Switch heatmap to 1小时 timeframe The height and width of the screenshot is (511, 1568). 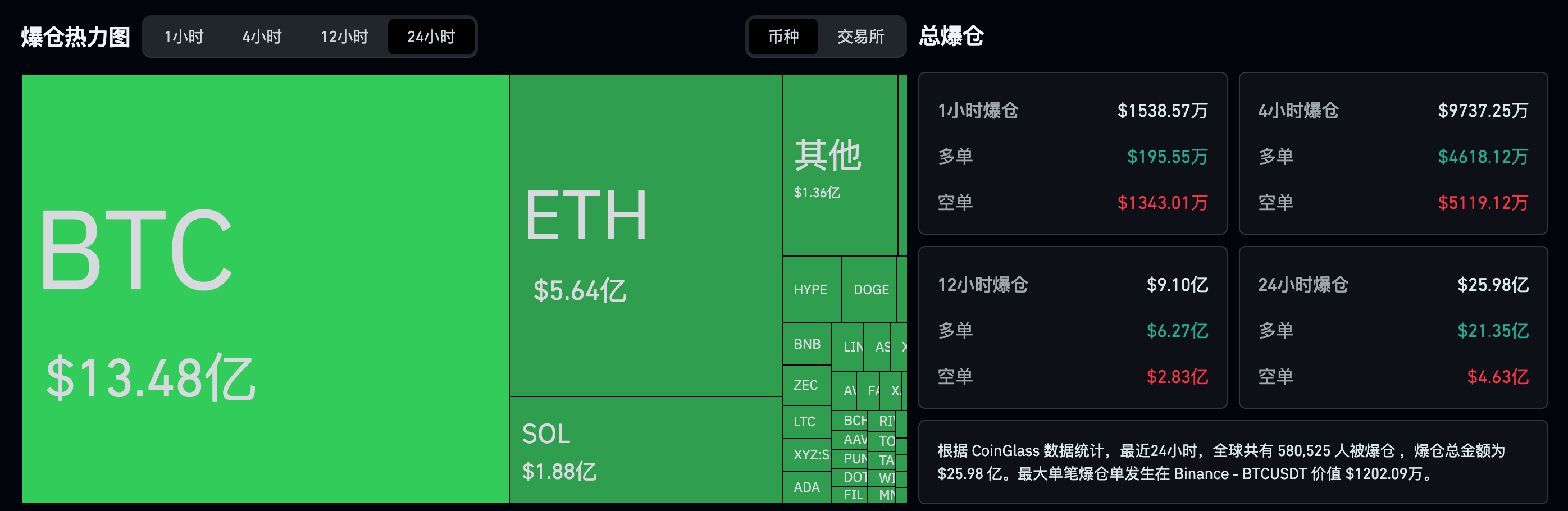(184, 36)
